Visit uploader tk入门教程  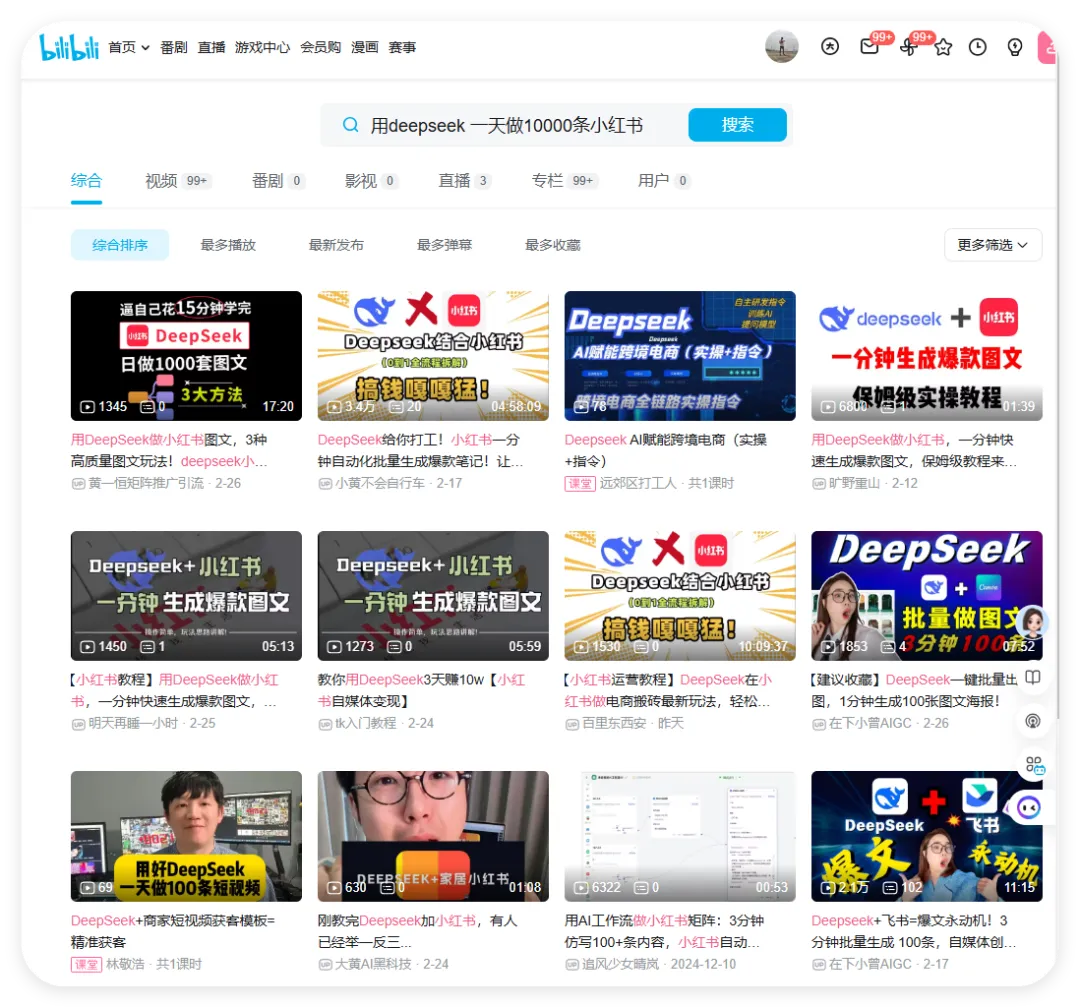(366, 723)
